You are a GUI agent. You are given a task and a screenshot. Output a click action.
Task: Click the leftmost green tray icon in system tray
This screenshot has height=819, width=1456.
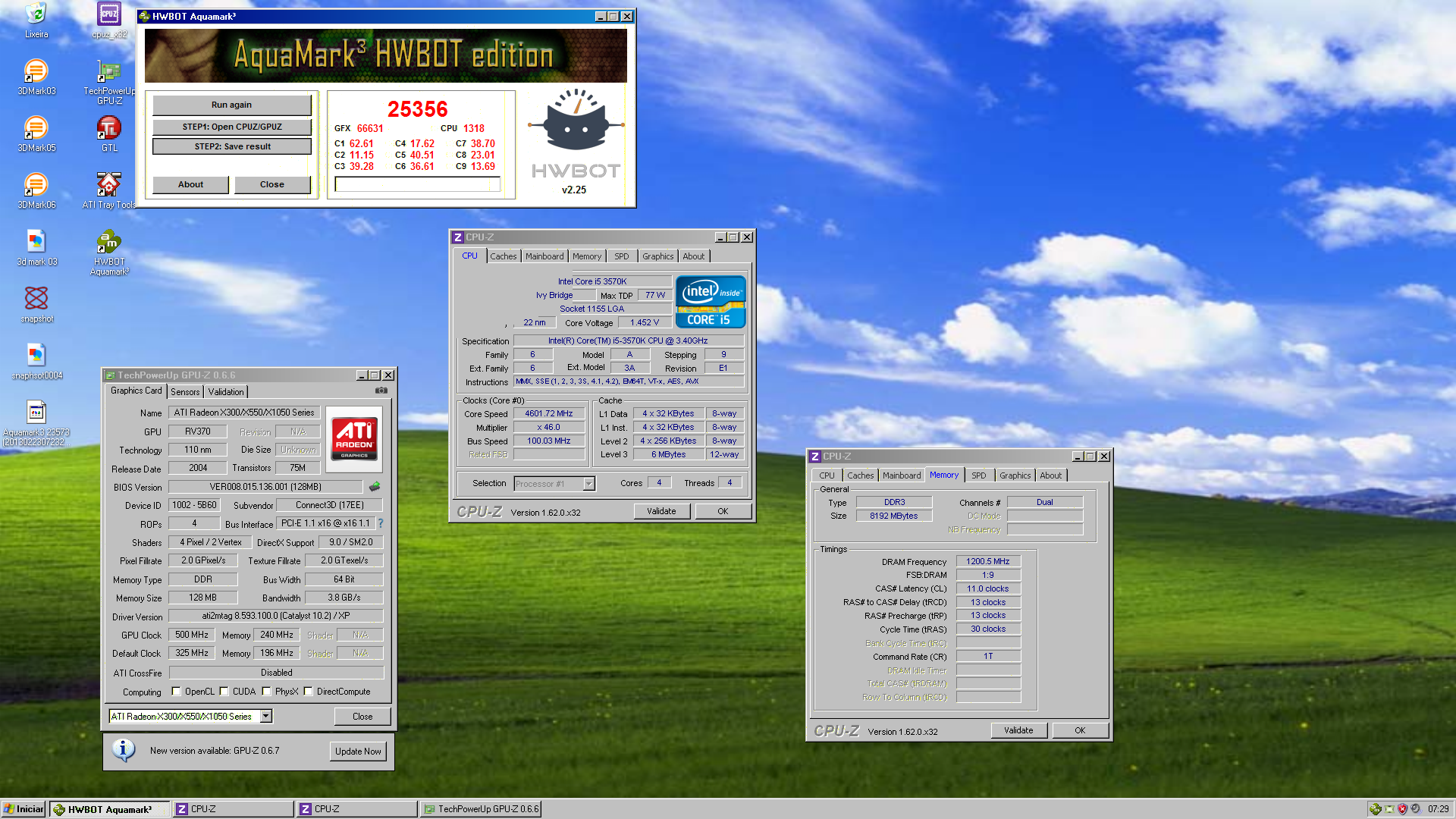(1376, 809)
